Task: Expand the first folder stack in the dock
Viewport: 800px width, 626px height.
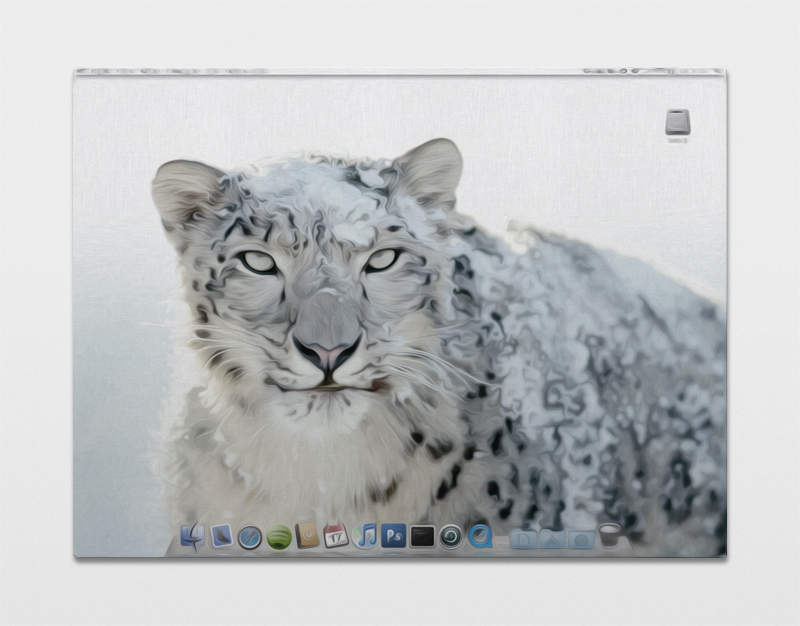Action: [525, 537]
